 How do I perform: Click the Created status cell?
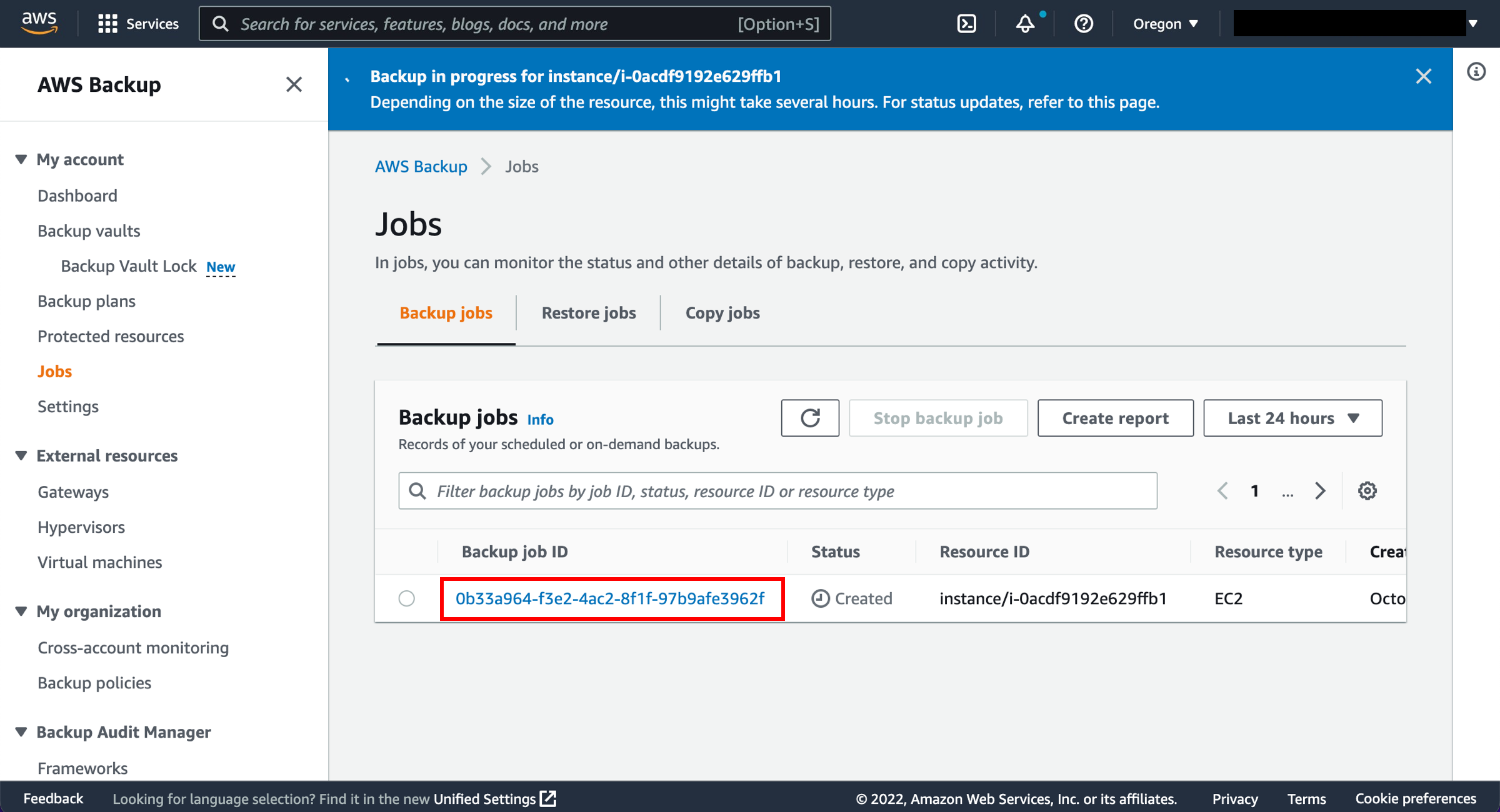coord(852,598)
